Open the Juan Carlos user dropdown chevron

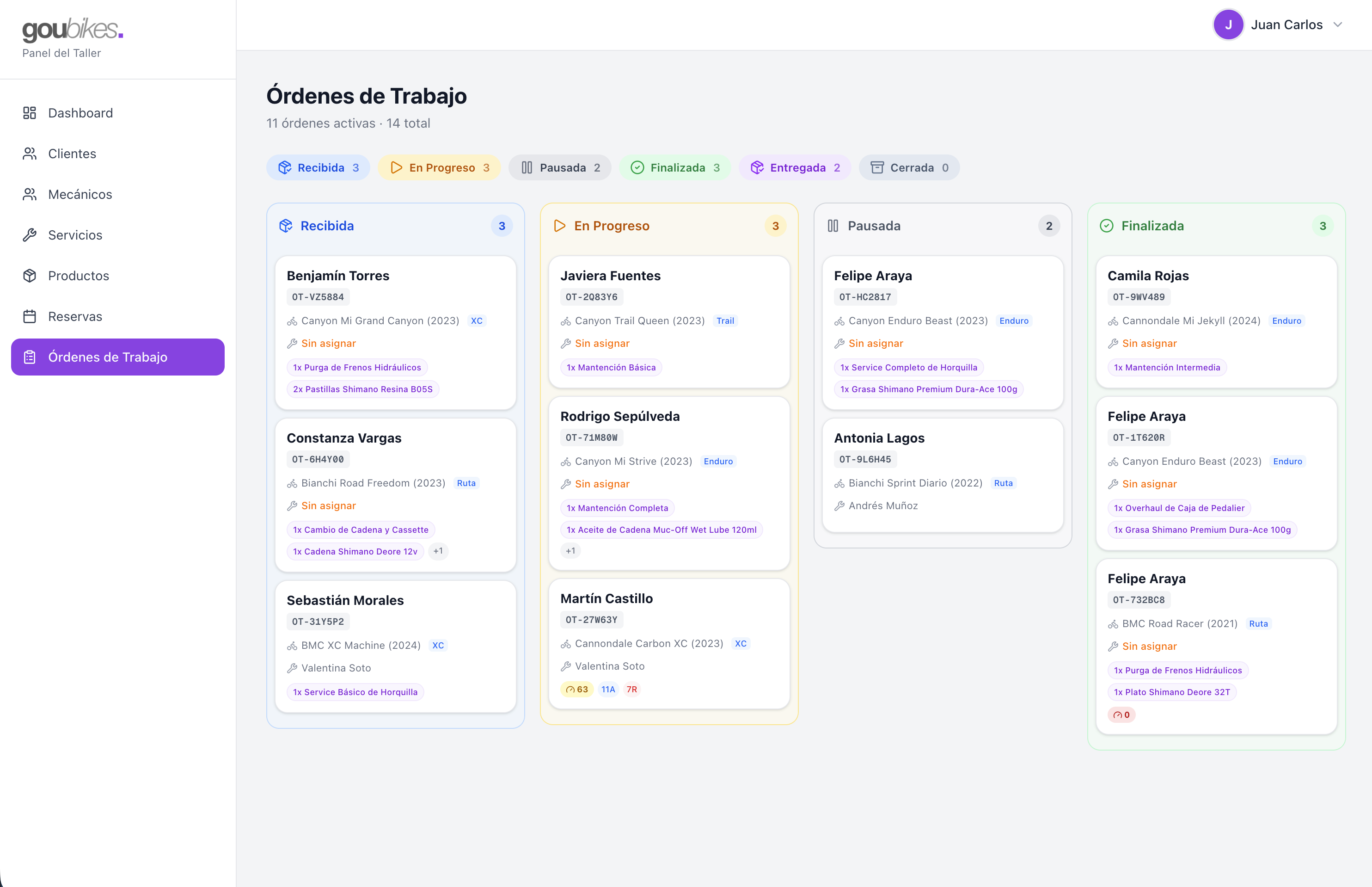(1338, 25)
